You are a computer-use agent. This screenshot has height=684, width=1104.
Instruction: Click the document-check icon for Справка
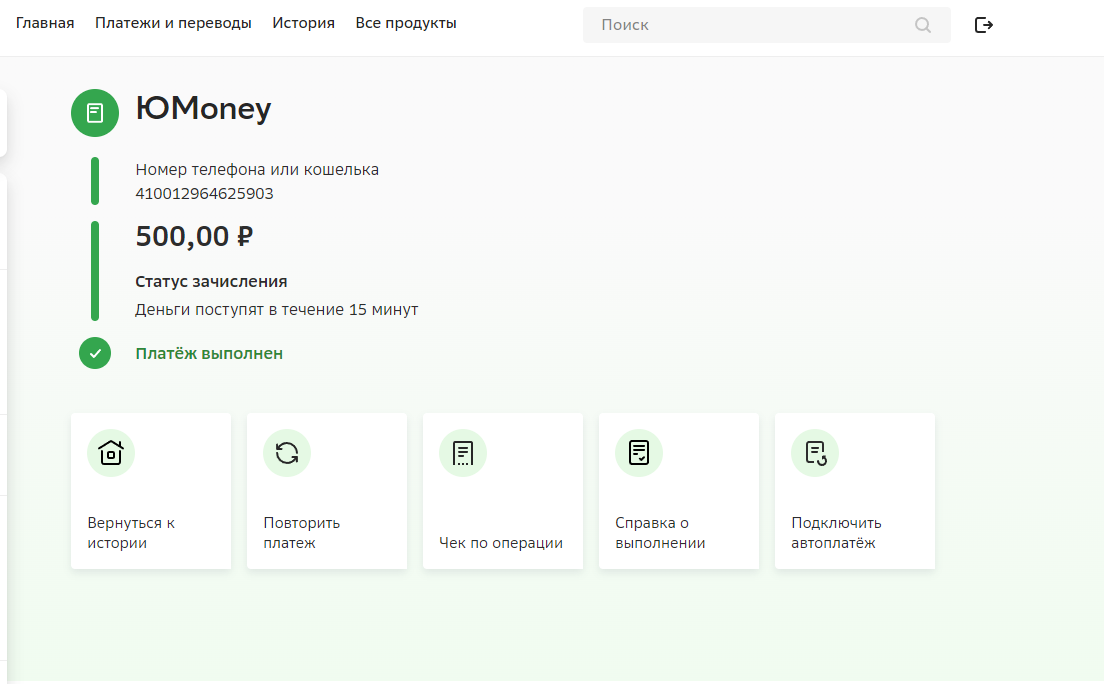tap(639, 453)
